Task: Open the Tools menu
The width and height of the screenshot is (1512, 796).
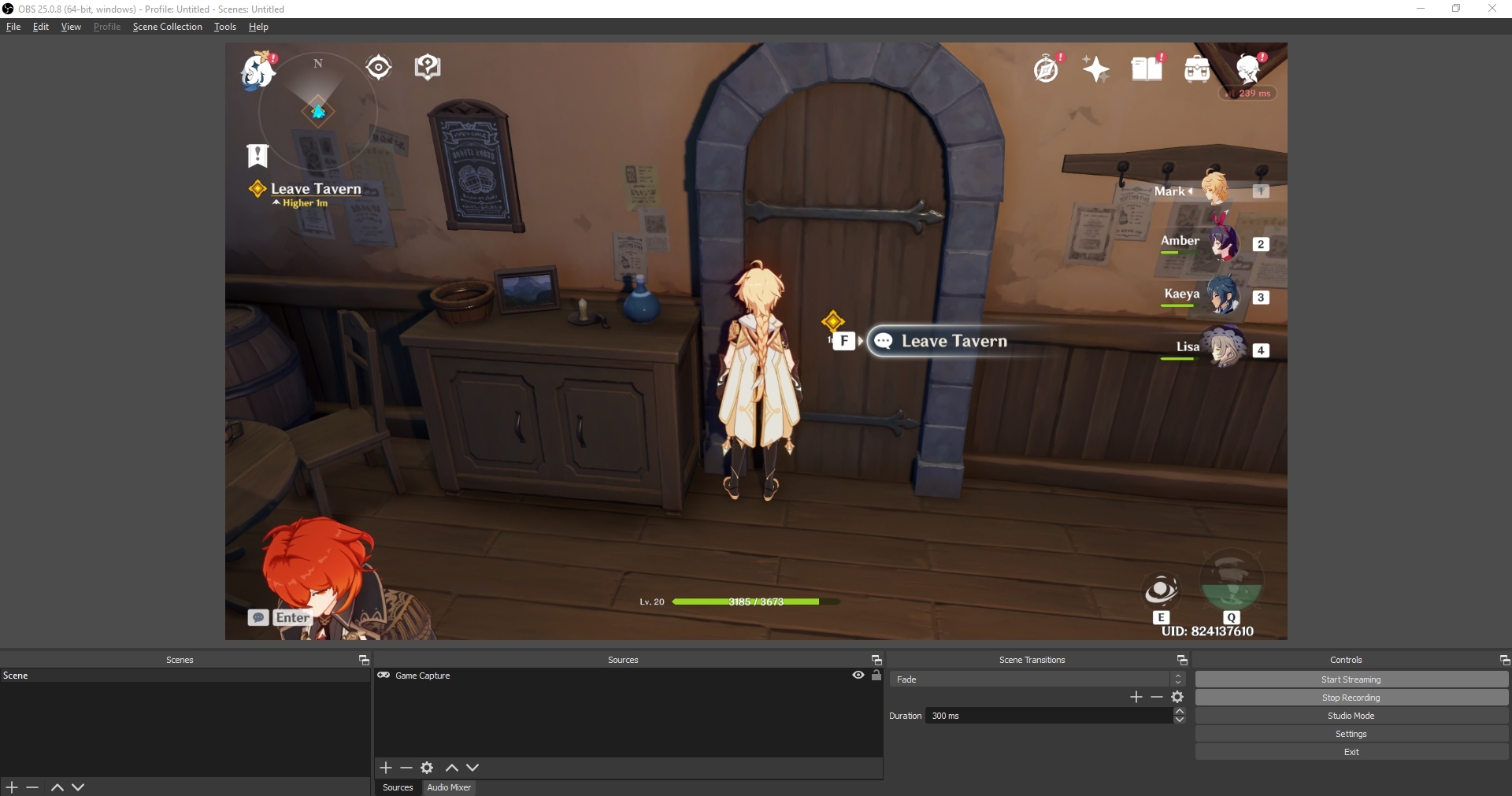Action: tap(225, 27)
